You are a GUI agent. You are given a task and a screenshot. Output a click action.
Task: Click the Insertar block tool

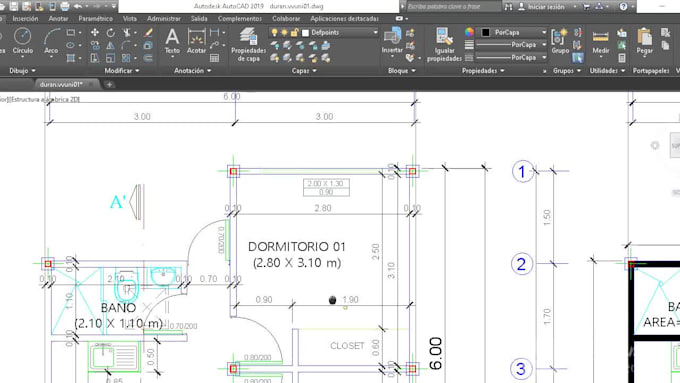(x=392, y=40)
